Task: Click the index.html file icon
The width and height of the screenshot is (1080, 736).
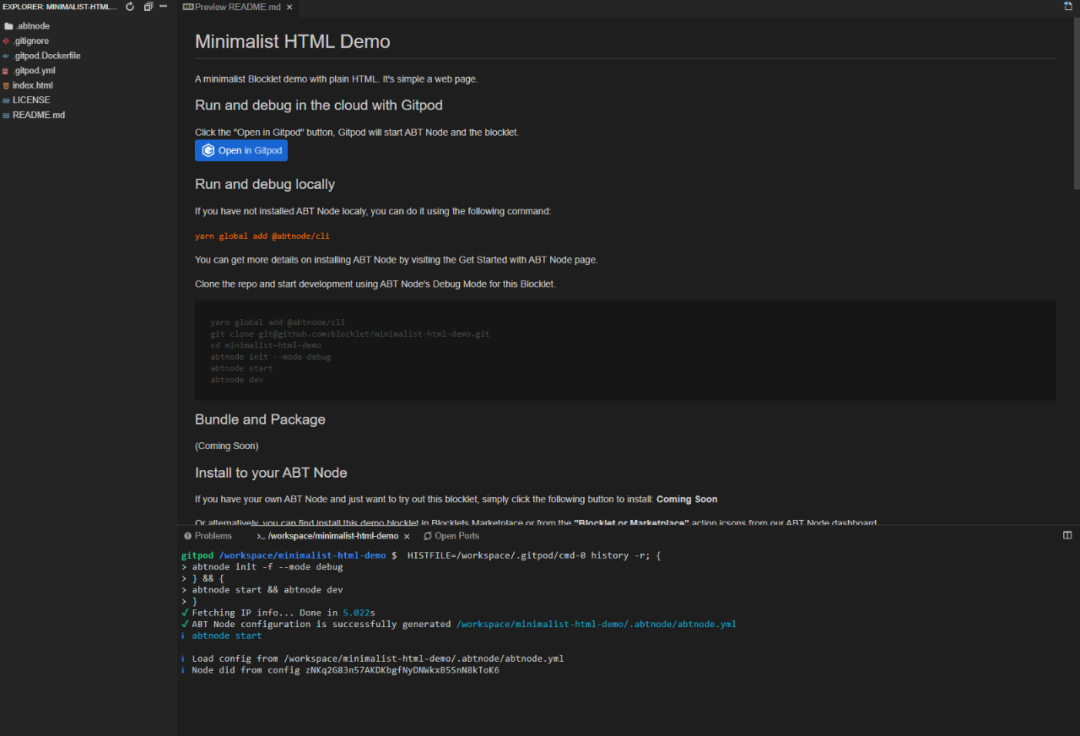Action: point(6,86)
